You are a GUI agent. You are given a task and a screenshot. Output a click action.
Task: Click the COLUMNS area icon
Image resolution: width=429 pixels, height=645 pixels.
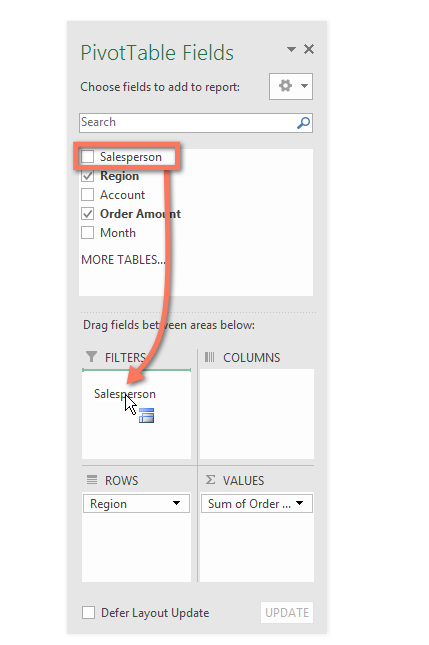pyautogui.click(x=210, y=357)
